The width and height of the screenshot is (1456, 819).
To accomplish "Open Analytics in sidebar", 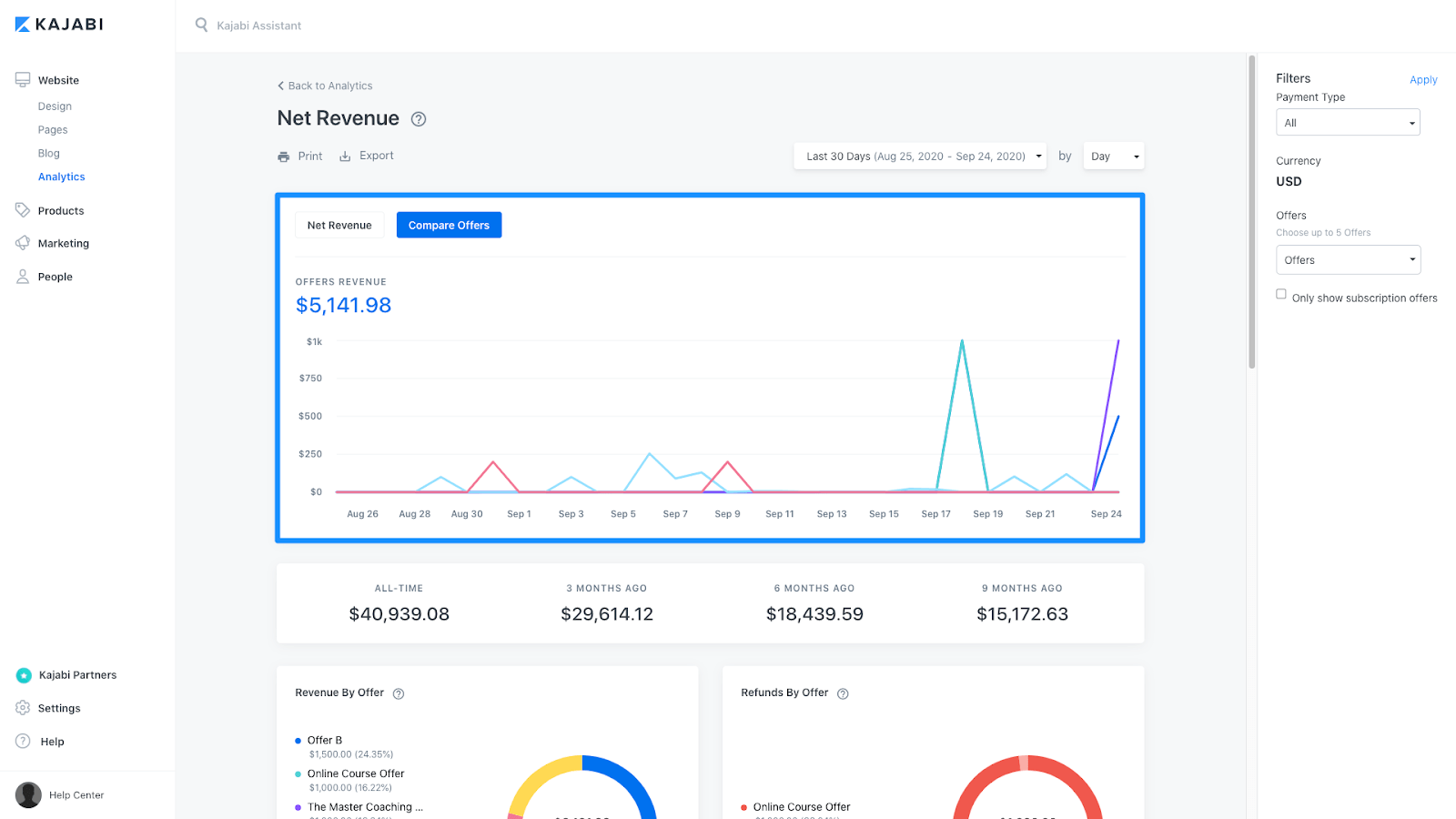I will point(62,177).
